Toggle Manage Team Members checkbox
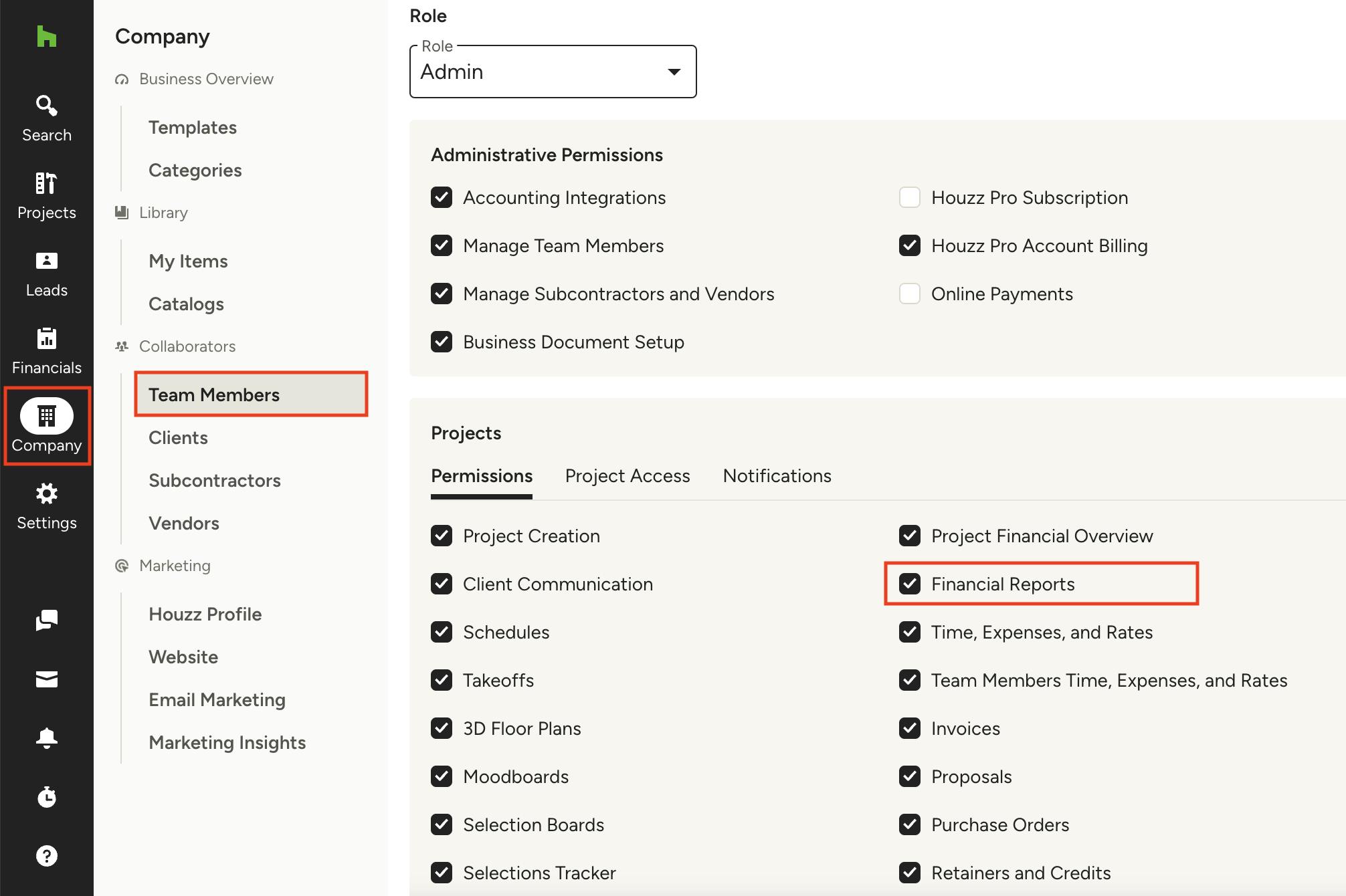Screen dimensions: 1346x896 (442, 246)
